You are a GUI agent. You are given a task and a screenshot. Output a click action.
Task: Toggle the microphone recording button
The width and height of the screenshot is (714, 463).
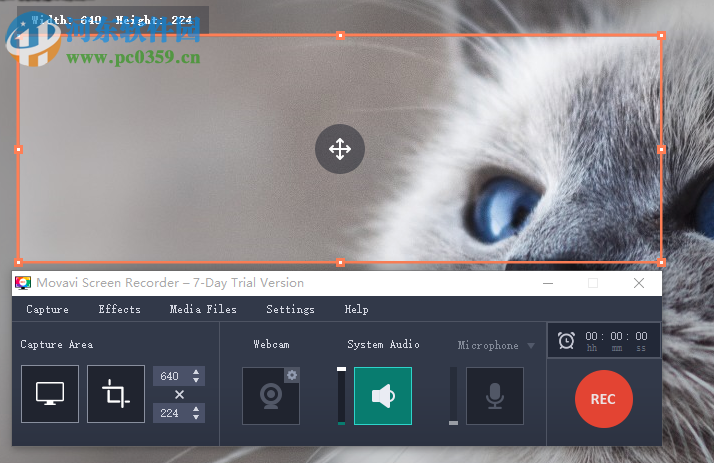(x=495, y=396)
